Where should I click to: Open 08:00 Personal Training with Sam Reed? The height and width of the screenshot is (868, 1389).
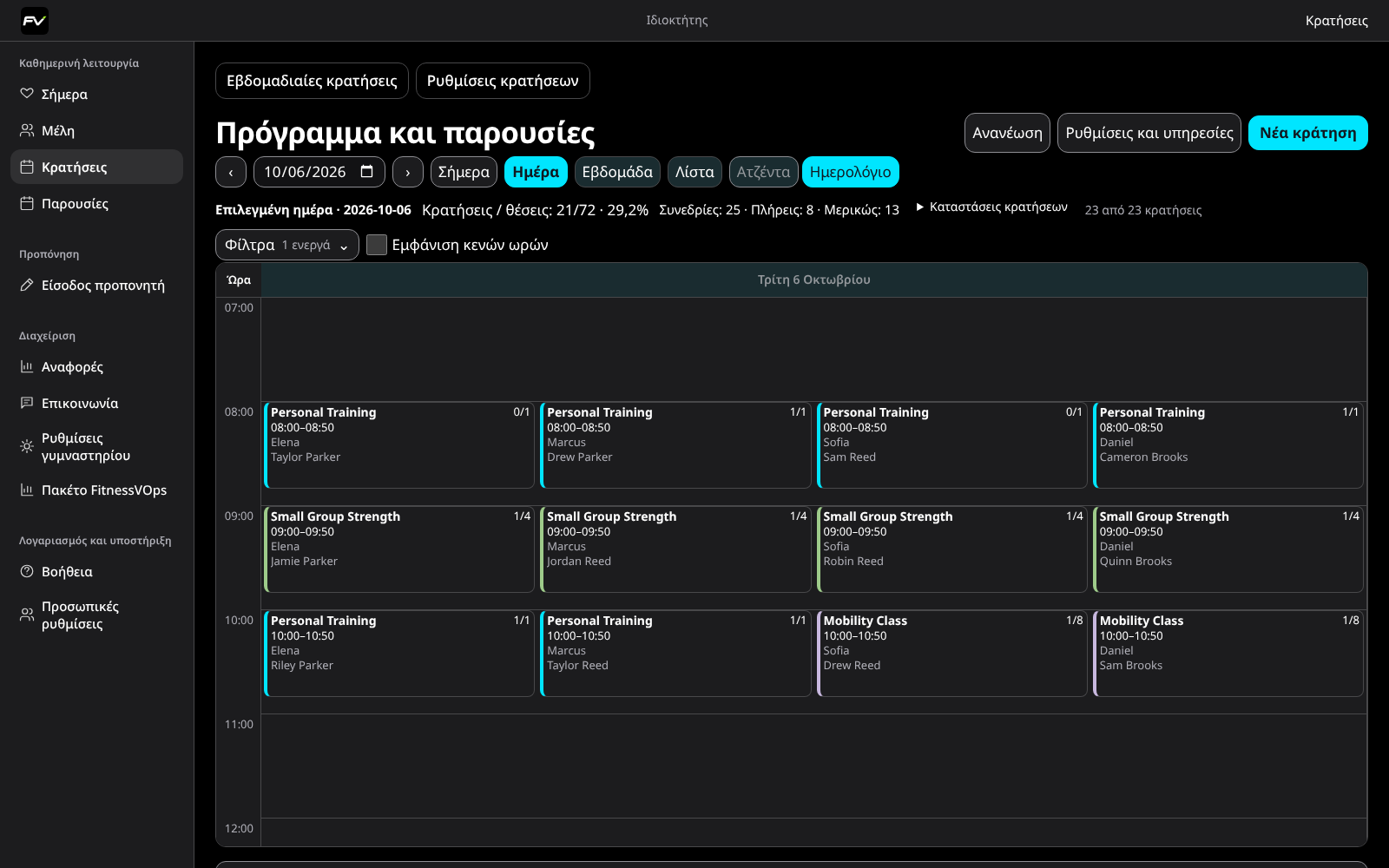tap(952, 445)
